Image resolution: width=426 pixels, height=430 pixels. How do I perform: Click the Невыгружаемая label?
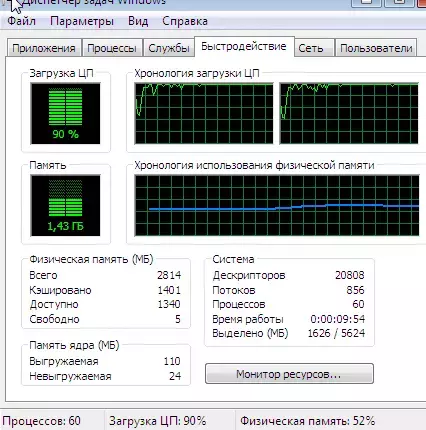[x=70, y=376]
